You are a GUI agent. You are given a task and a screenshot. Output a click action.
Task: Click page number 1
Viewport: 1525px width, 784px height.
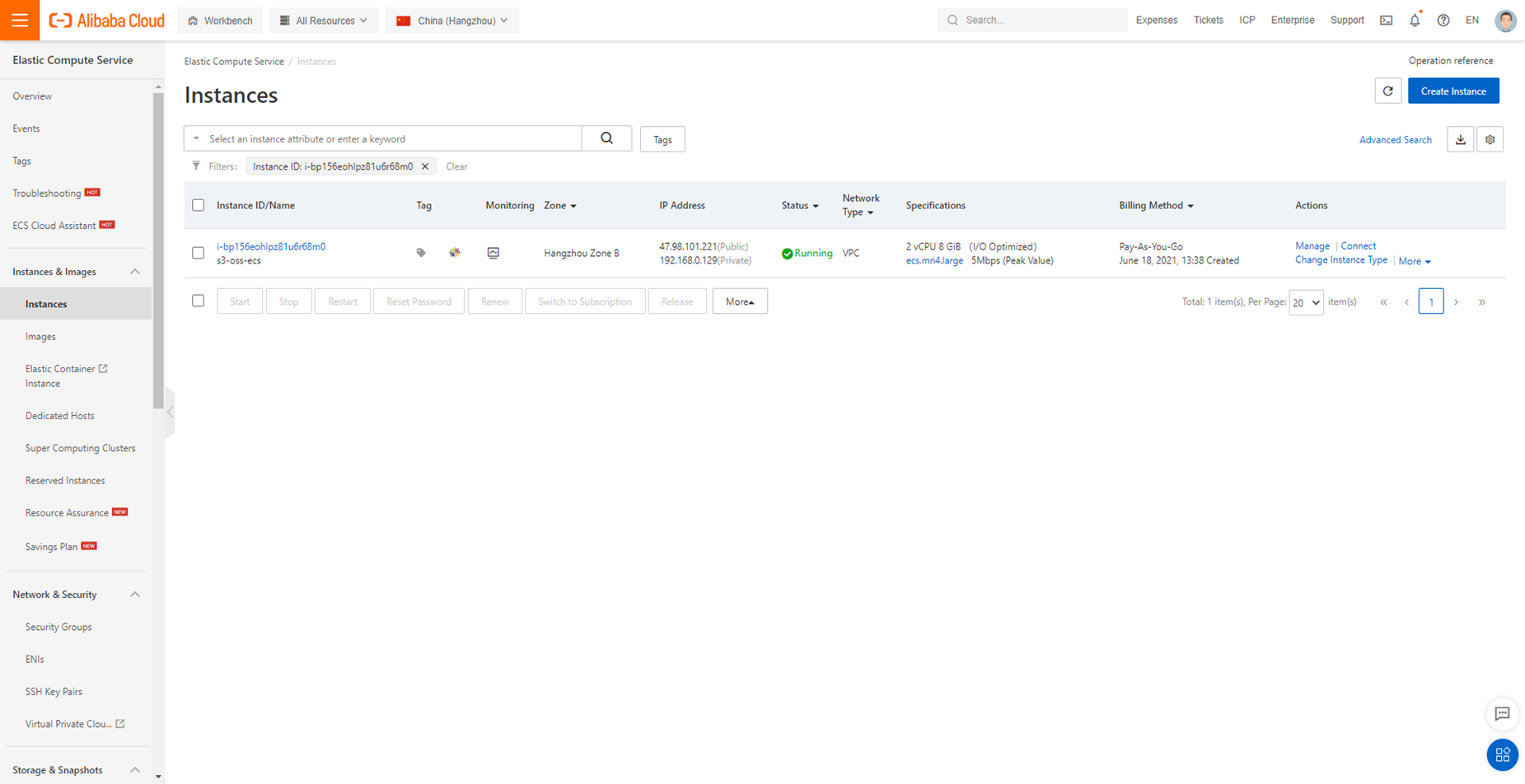point(1431,302)
